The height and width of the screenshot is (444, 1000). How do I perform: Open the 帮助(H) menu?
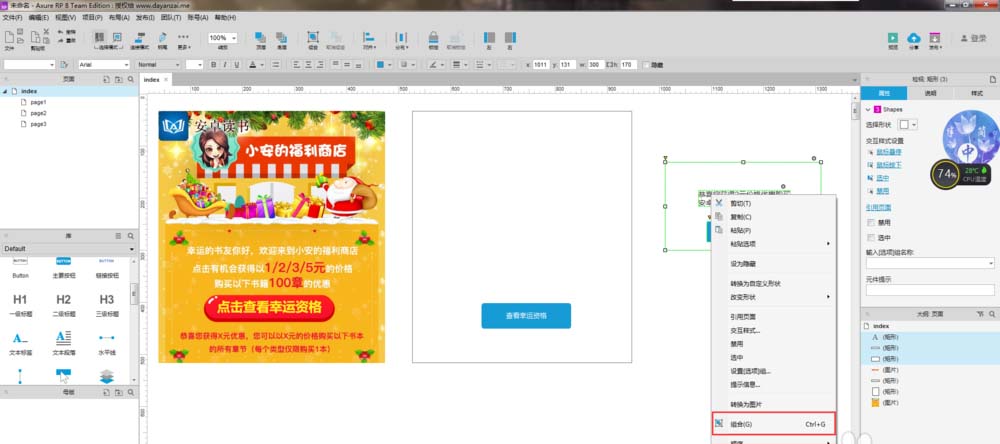[224, 17]
